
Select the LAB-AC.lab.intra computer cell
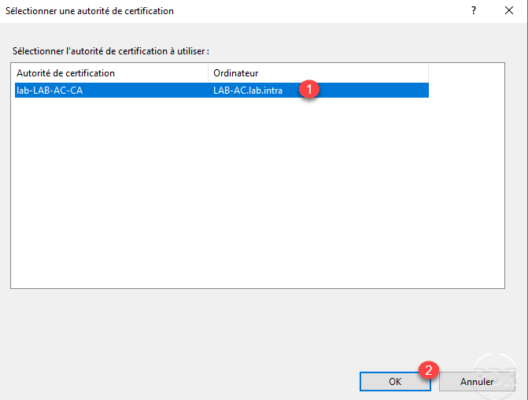tap(248, 90)
